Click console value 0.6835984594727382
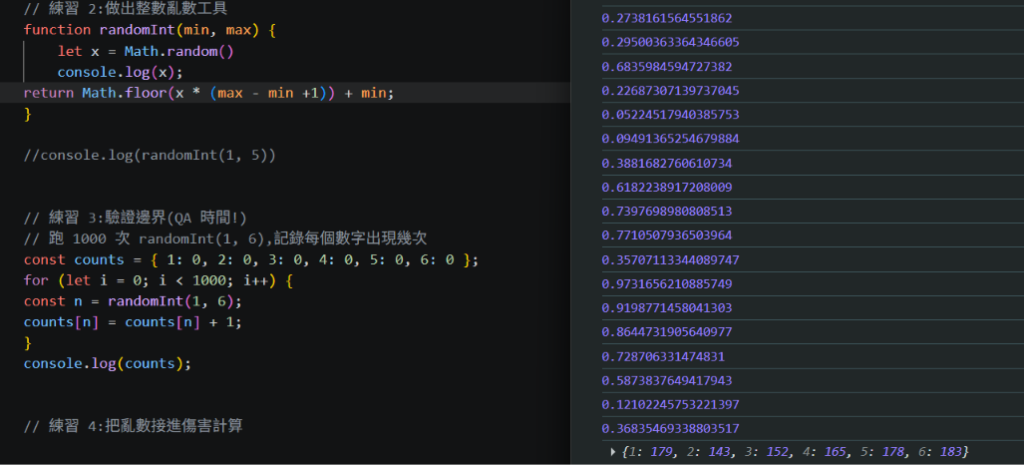The height and width of the screenshot is (465, 1024). (x=667, y=67)
